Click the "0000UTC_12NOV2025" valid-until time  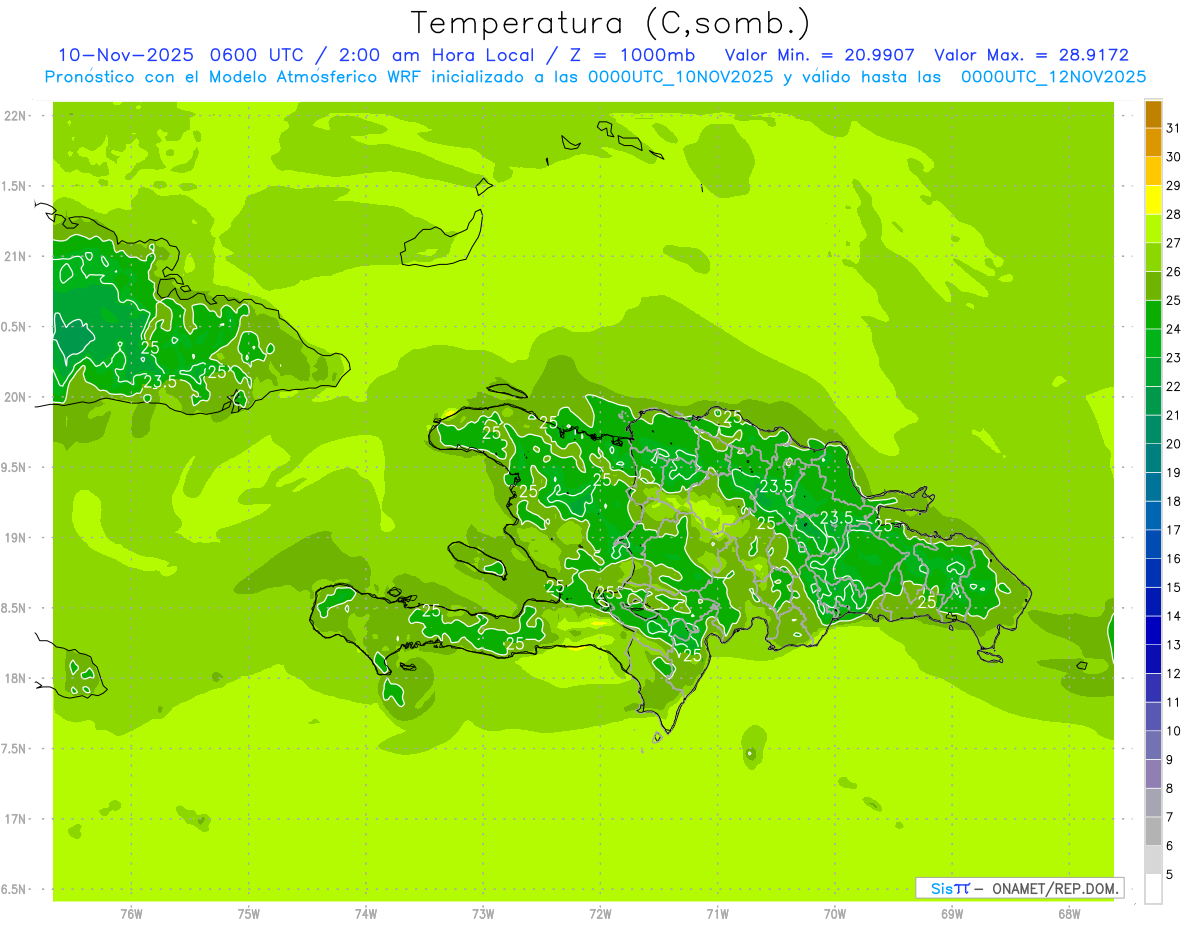pos(1054,76)
